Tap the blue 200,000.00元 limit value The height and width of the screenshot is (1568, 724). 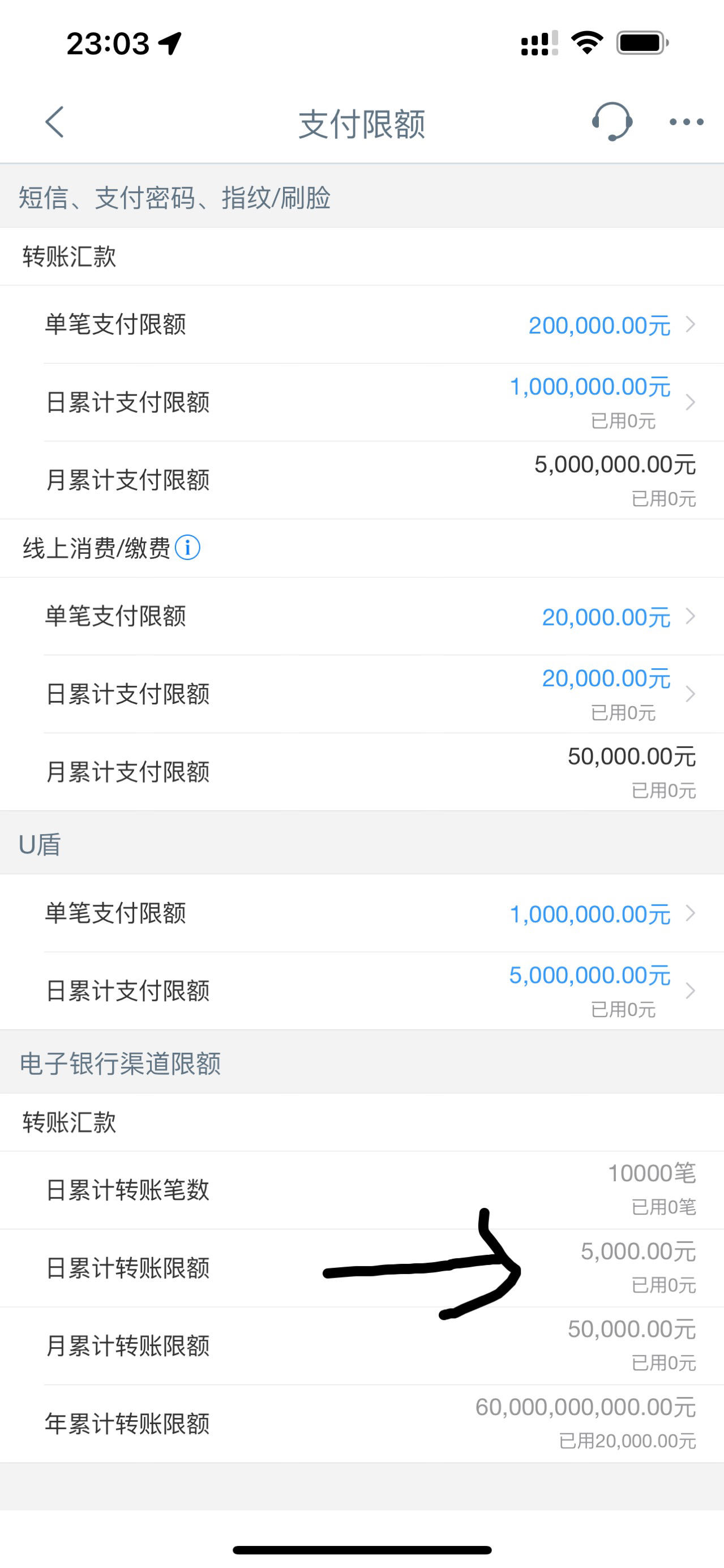pos(599,326)
